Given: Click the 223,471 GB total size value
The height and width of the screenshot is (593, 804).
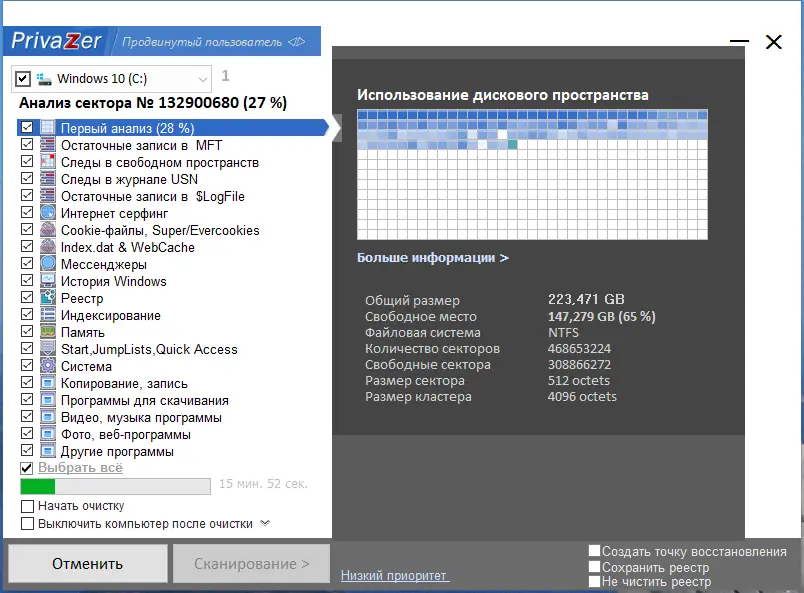Looking at the screenshot, I should pyautogui.click(x=586, y=299).
